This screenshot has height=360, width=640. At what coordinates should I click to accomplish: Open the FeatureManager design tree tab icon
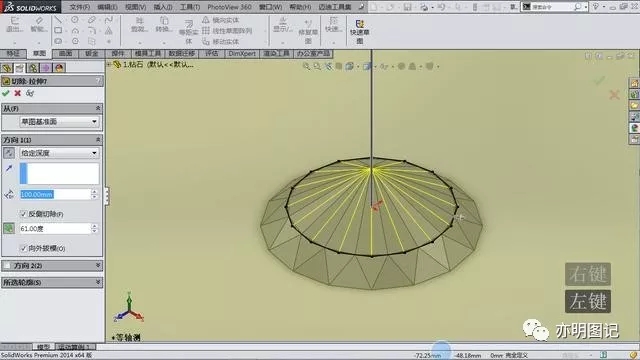(7, 68)
